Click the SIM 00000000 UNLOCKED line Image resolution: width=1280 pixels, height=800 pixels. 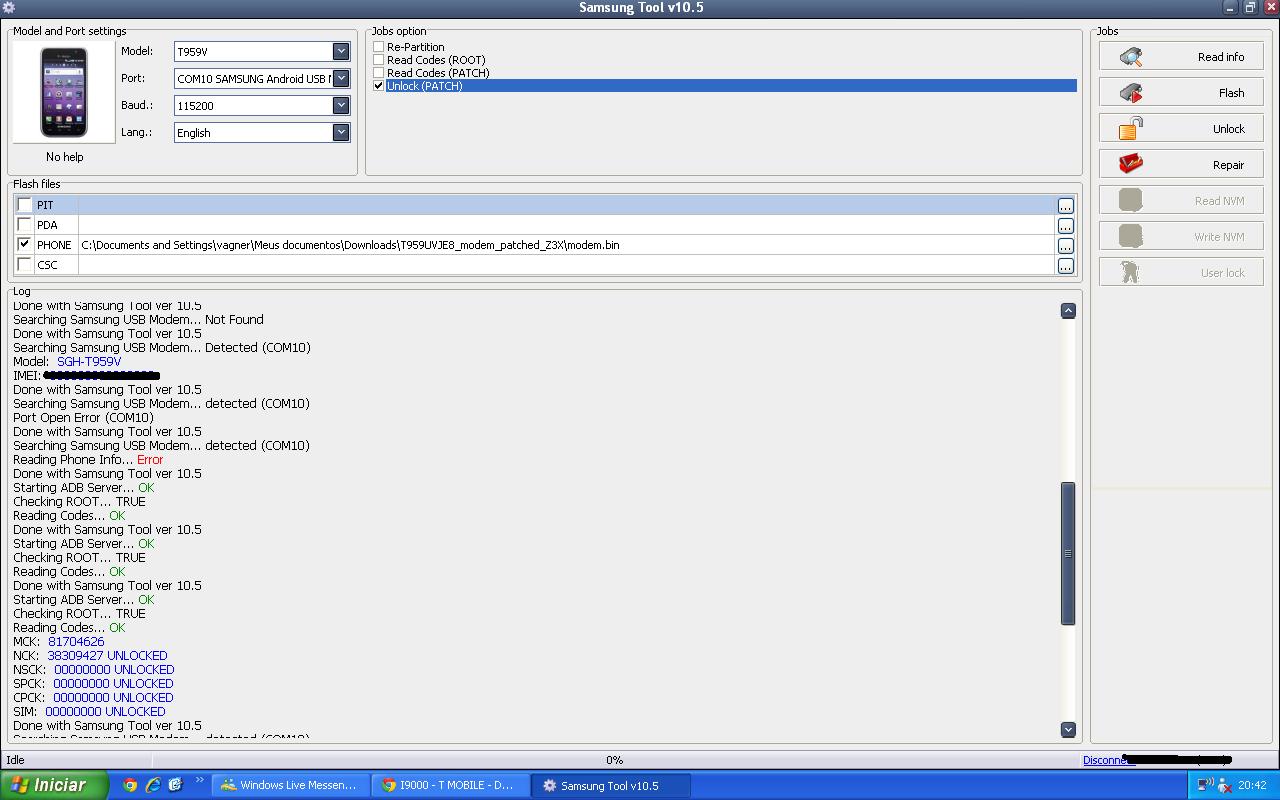[x=89, y=712]
